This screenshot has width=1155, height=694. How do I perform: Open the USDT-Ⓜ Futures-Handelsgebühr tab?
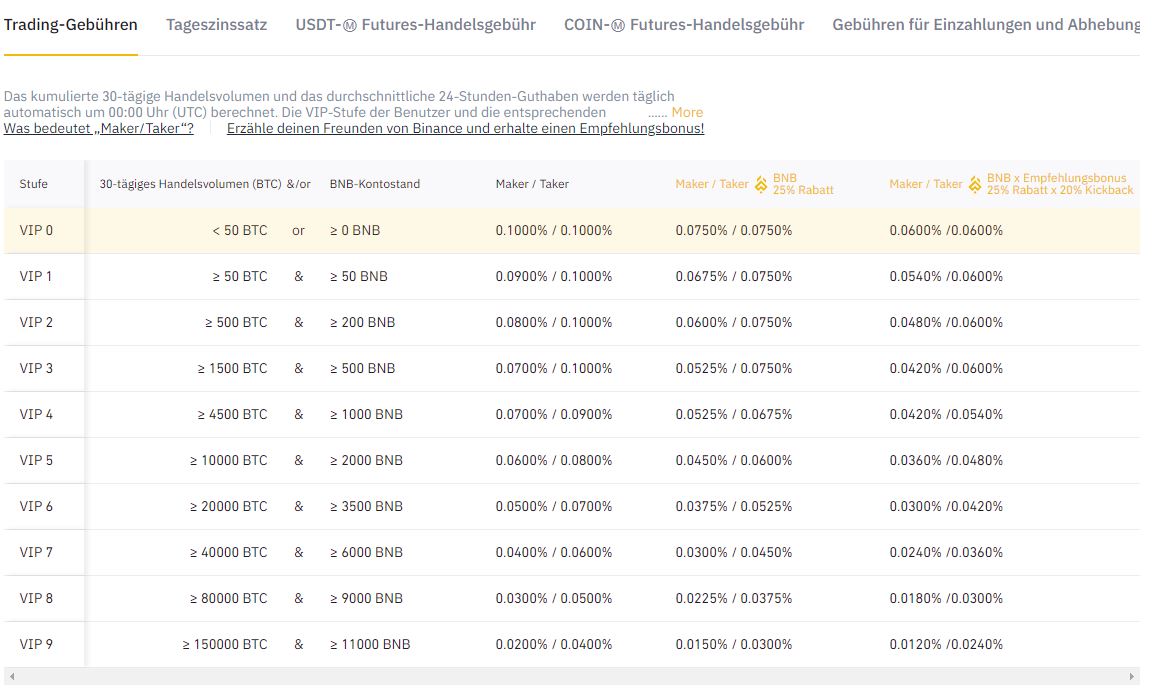[x=414, y=25]
